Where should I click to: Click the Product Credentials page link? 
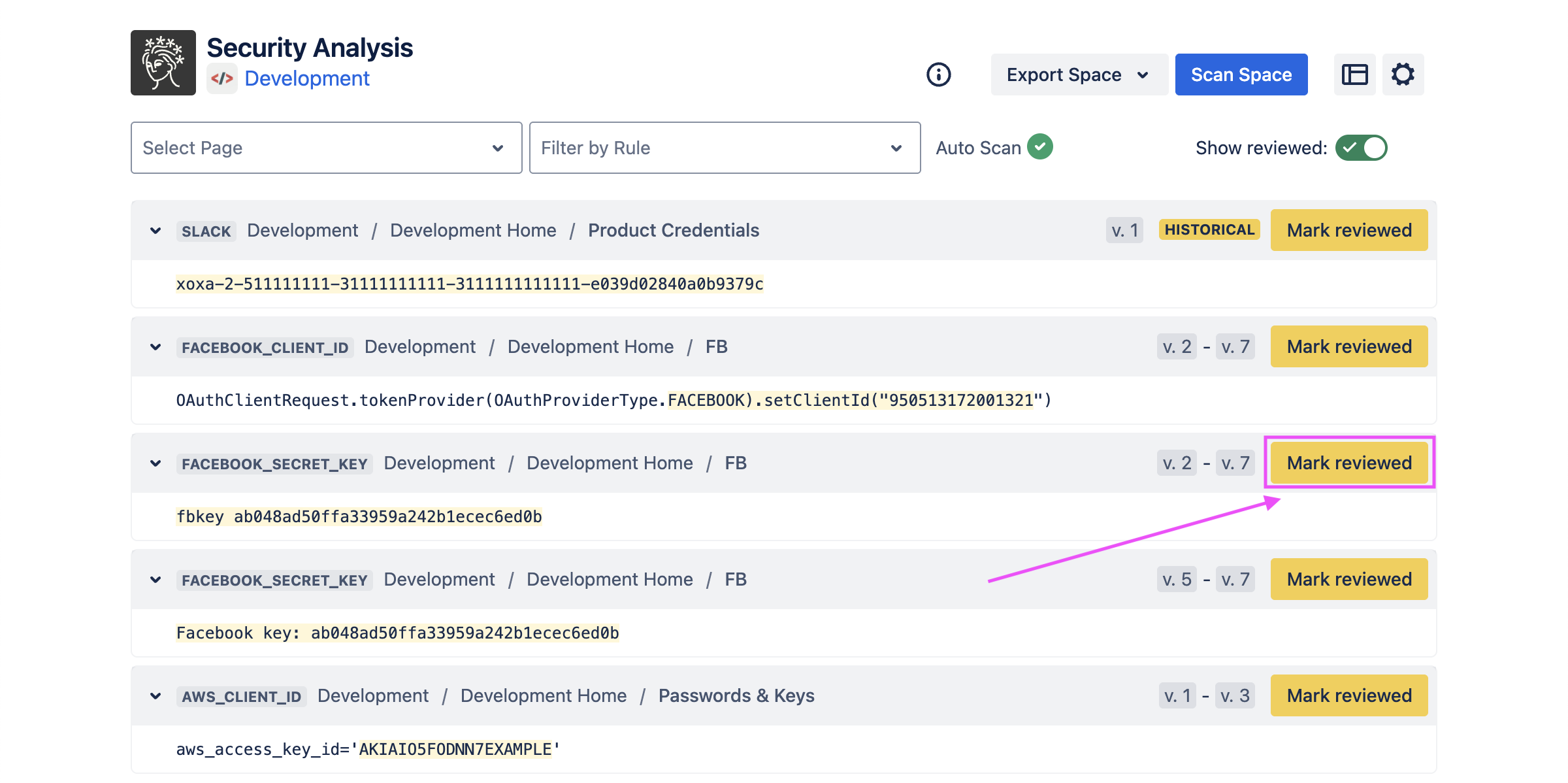673,231
